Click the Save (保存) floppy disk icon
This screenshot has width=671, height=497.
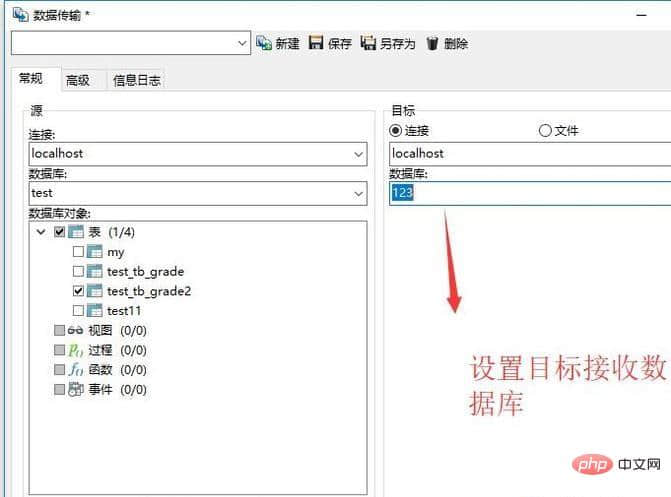[316, 43]
